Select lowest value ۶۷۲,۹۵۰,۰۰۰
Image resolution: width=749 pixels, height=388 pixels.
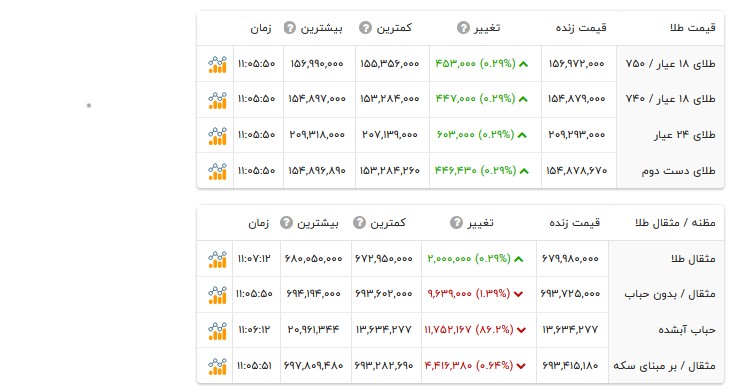384,259
